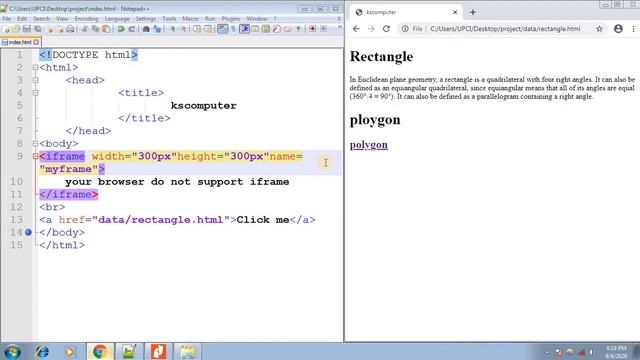Viewport: 640px width, 360px height.
Task: Cut selection with the scissors icon
Action: tap(84, 29)
